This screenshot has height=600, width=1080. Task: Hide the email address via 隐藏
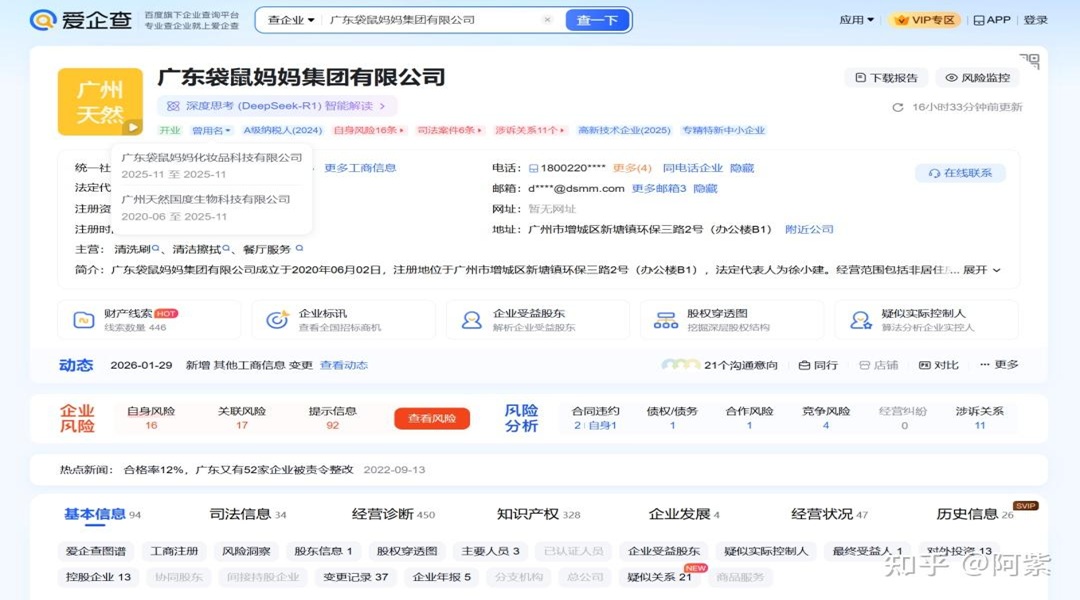point(705,188)
